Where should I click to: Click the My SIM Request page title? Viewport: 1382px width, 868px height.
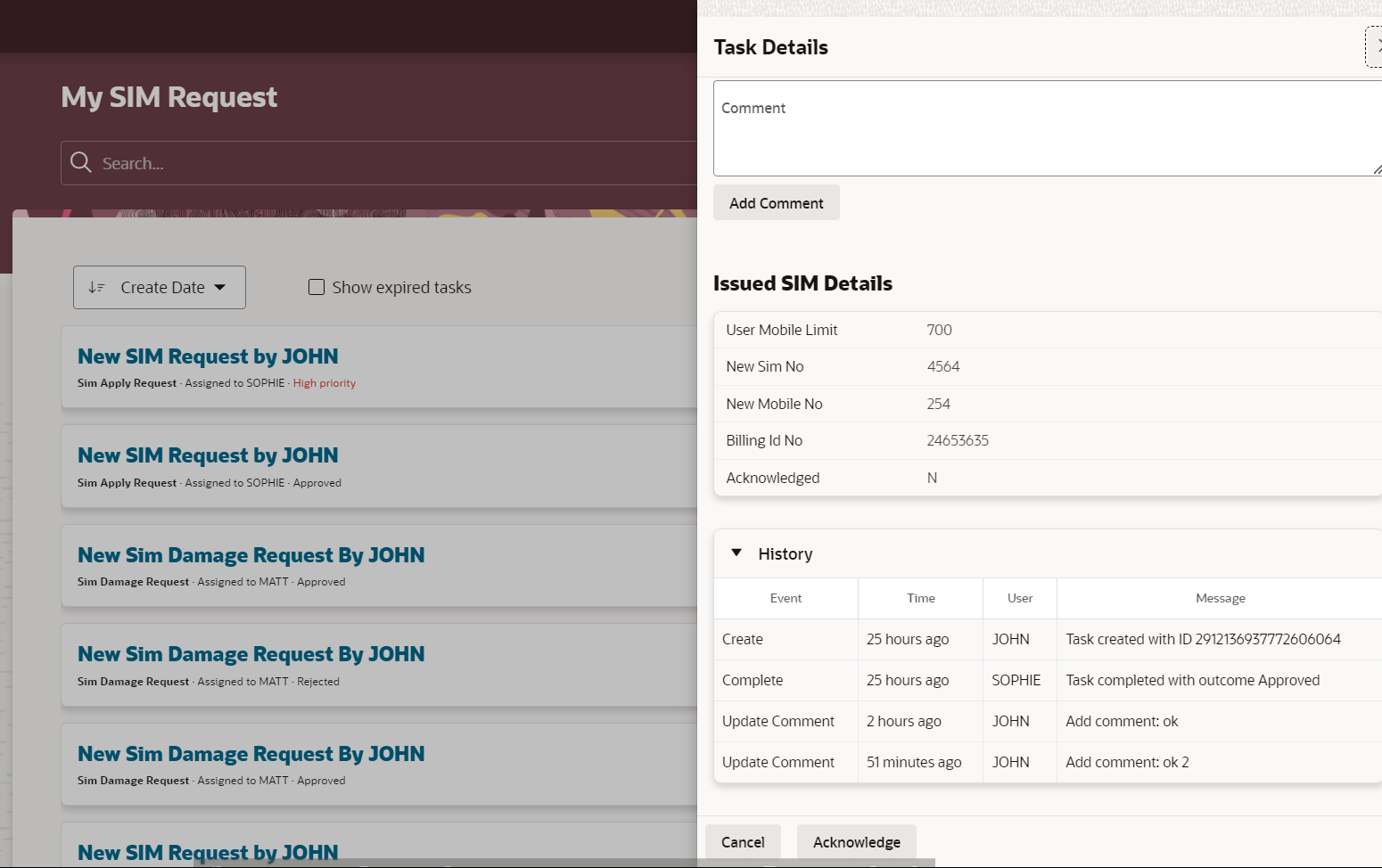click(x=169, y=96)
